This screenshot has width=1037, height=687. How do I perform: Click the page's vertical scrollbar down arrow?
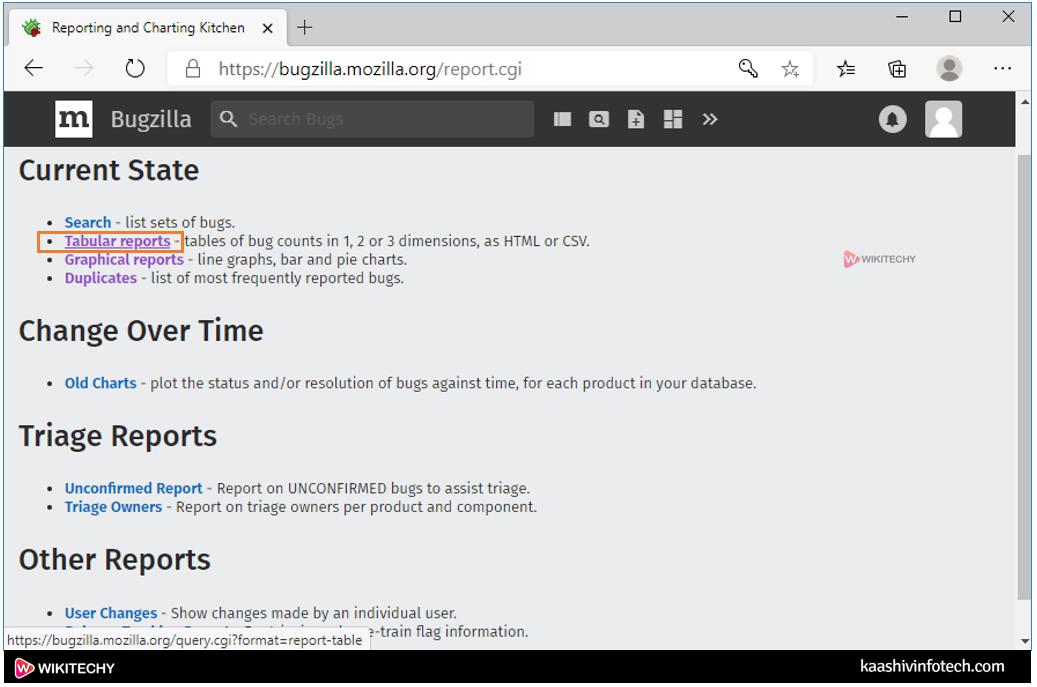point(1024,640)
